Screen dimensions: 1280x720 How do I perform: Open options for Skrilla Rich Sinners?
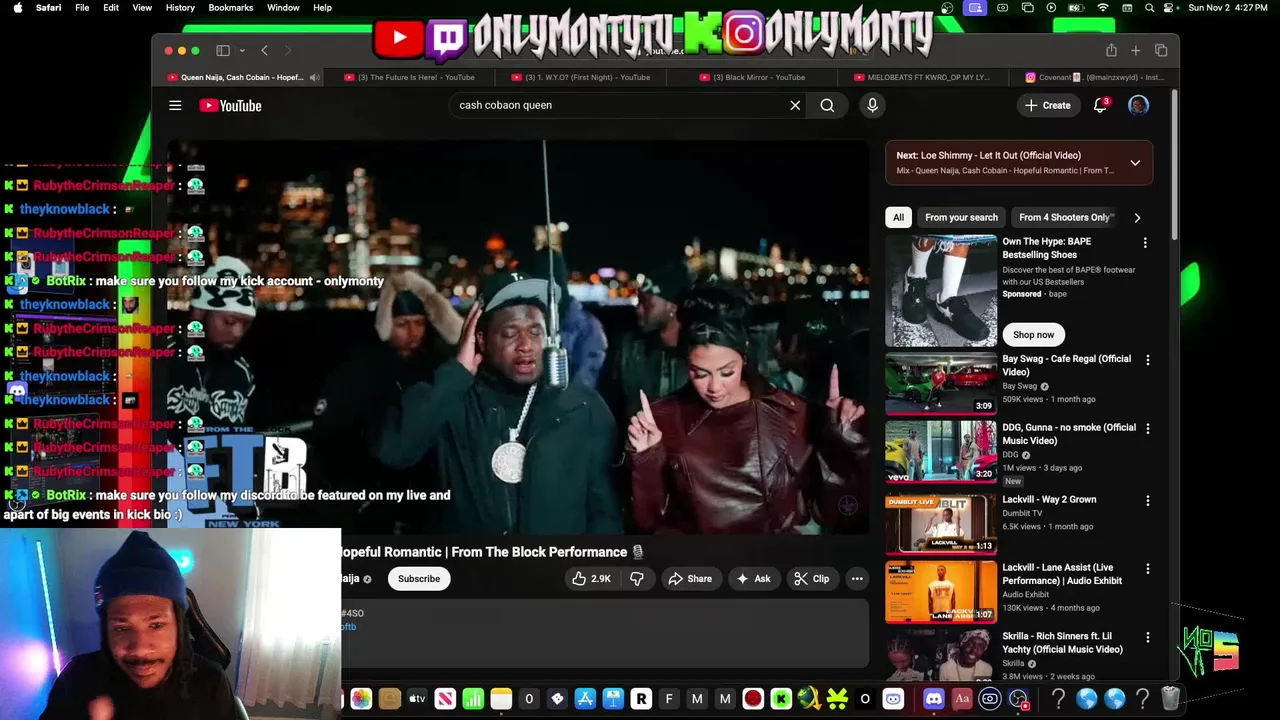(1147, 637)
